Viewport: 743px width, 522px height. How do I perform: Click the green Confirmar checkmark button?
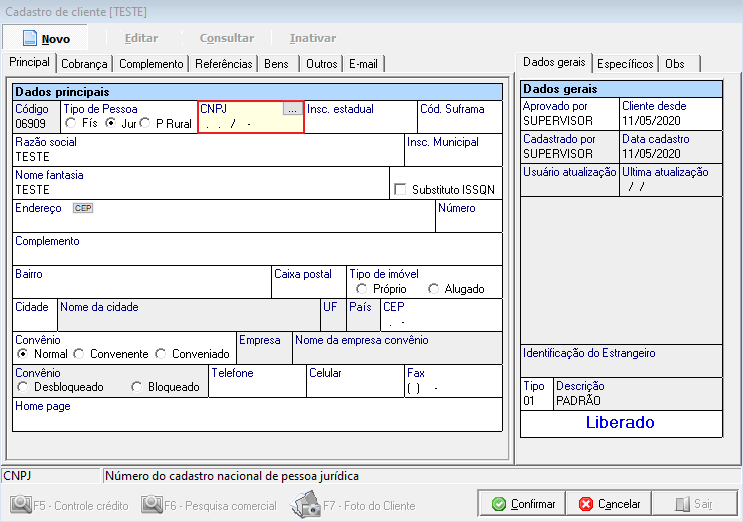[x=522, y=504]
